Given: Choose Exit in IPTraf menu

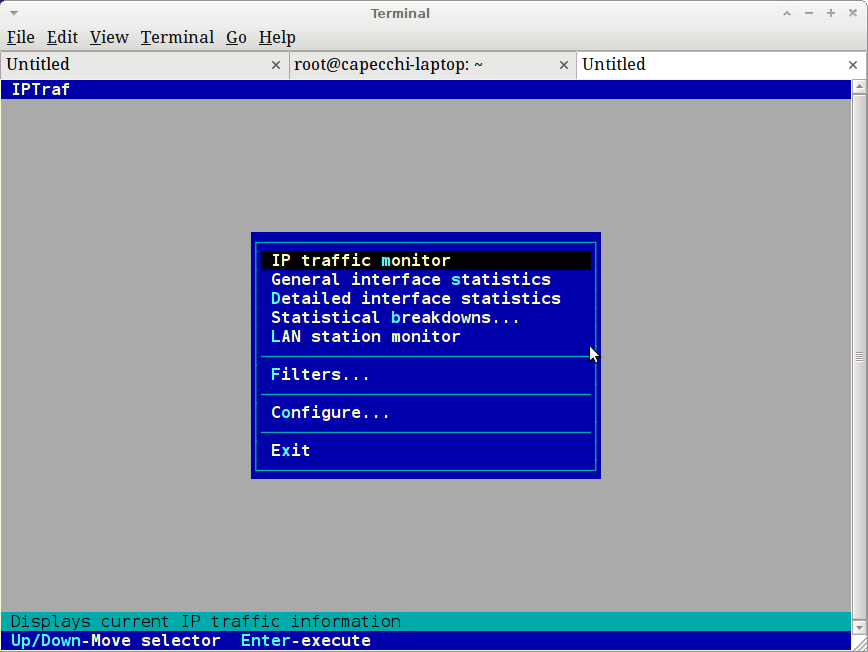Looking at the screenshot, I should coord(426,451).
